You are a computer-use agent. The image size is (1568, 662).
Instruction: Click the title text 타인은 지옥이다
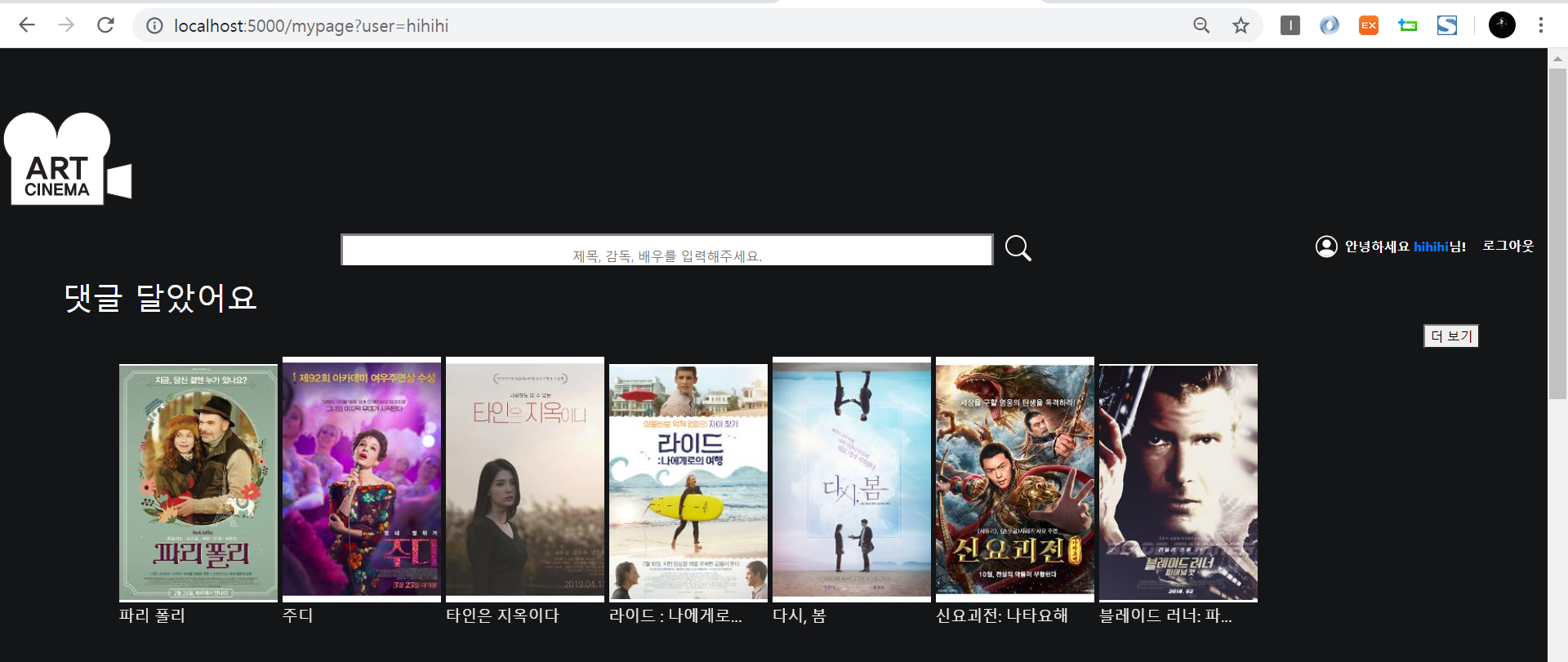coord(502,615)
